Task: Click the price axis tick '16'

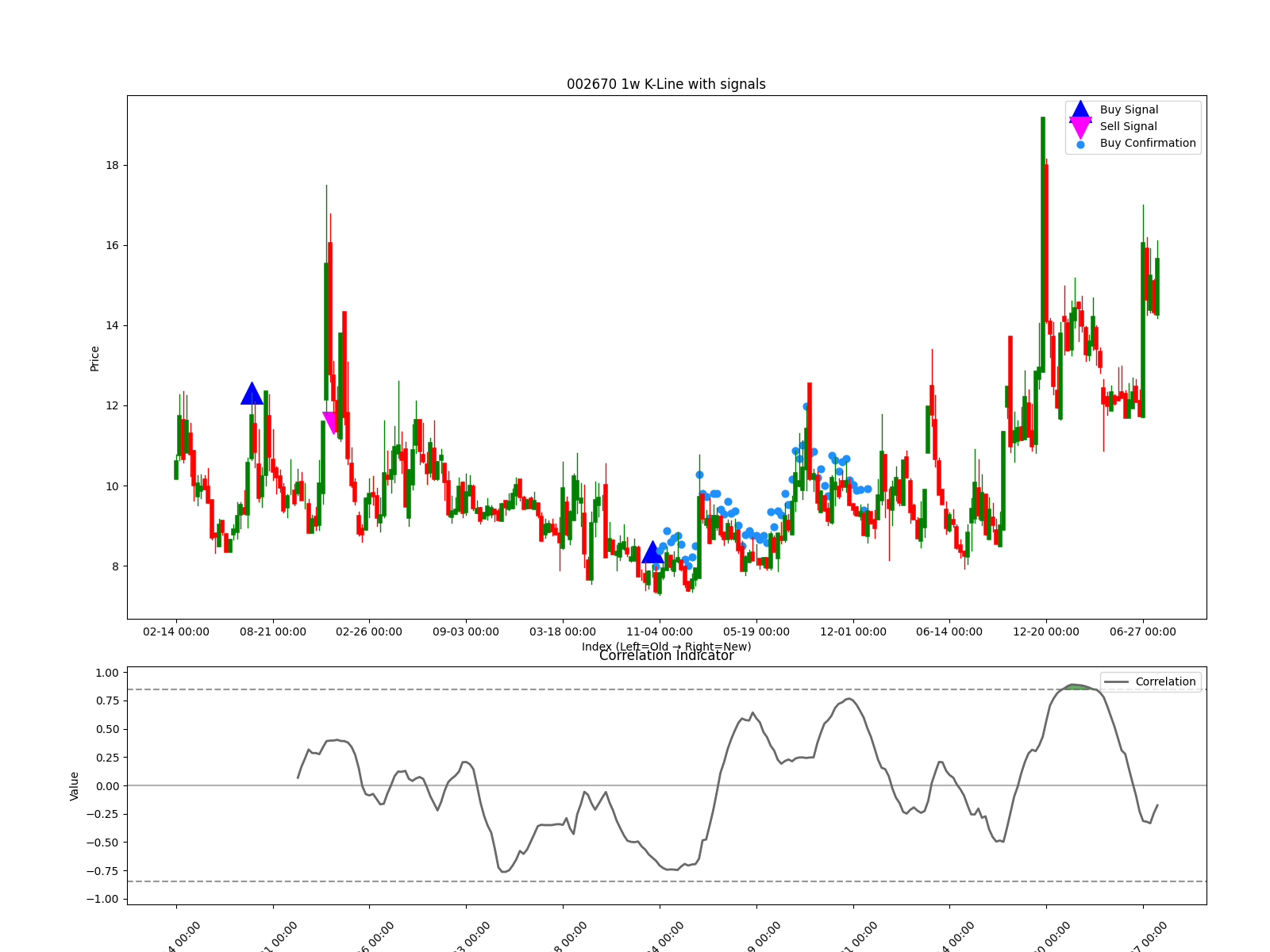Action: pos(112,245)
